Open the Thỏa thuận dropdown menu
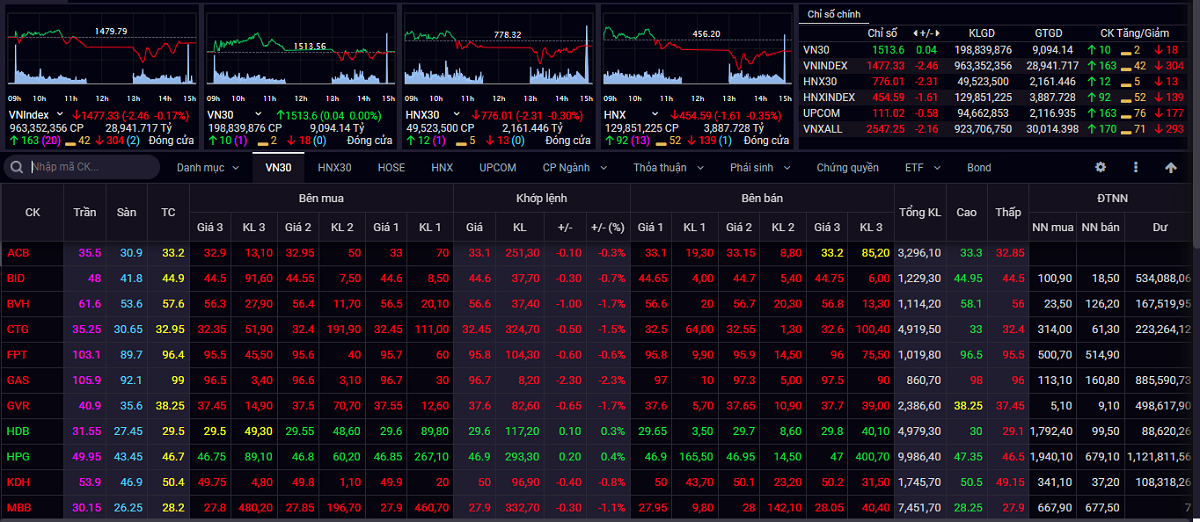 (x=666, y=167)
